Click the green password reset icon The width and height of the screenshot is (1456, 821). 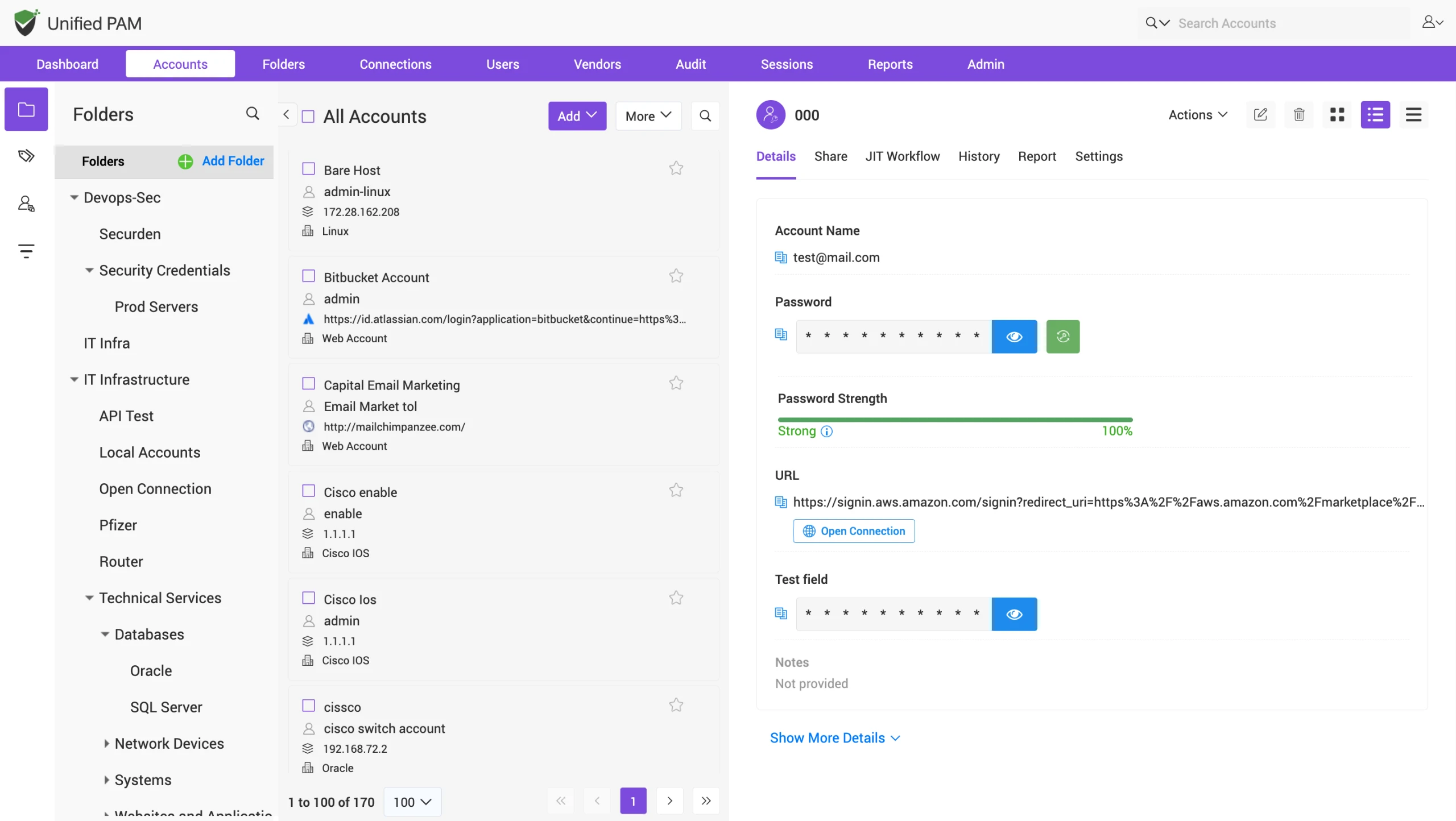1063,337
